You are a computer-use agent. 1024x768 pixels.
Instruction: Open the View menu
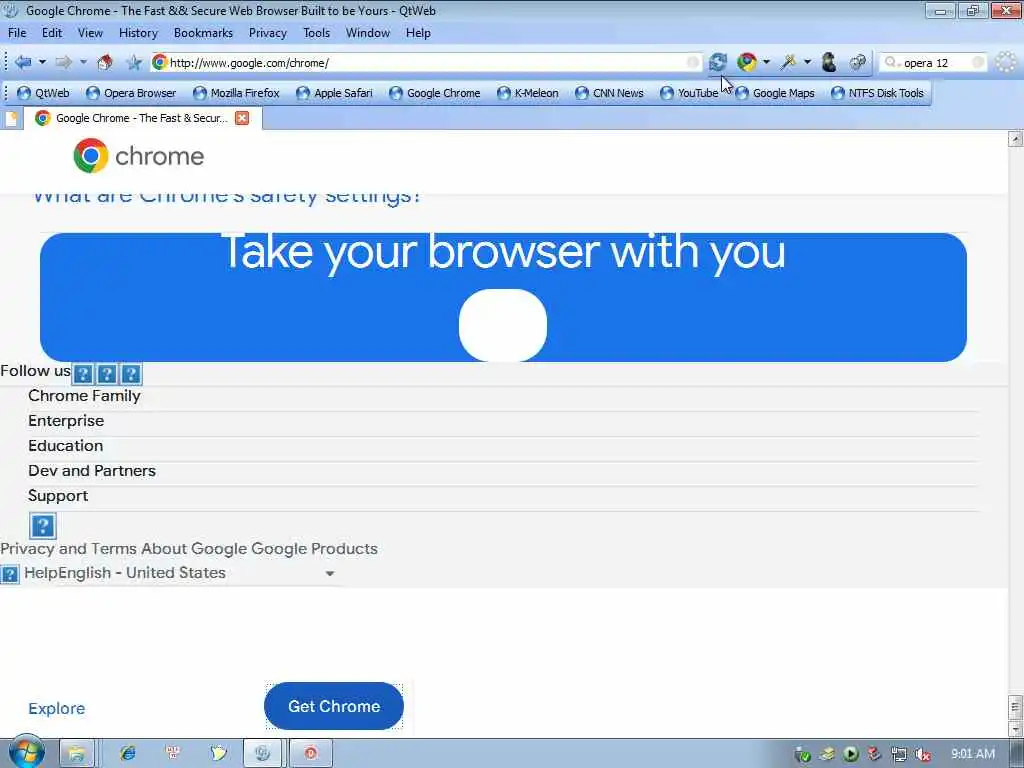click(90, 33)
